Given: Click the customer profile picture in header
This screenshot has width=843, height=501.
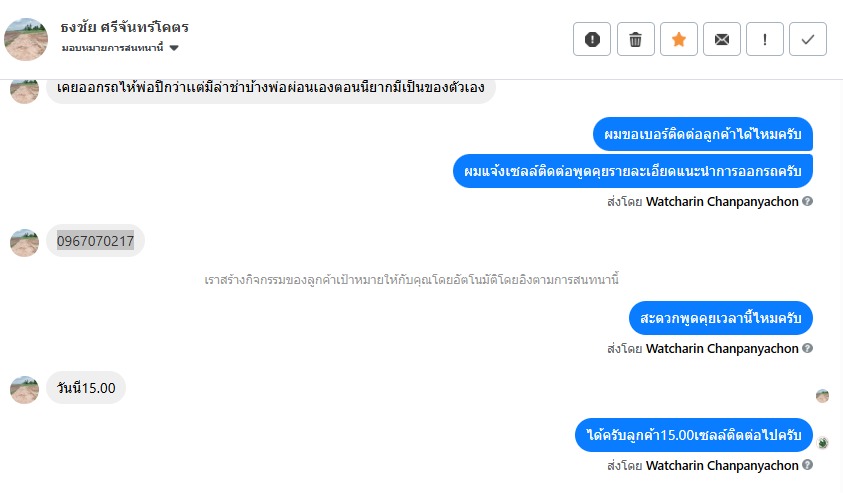Looking at the screenshot, I should click(x=26, y=38).
